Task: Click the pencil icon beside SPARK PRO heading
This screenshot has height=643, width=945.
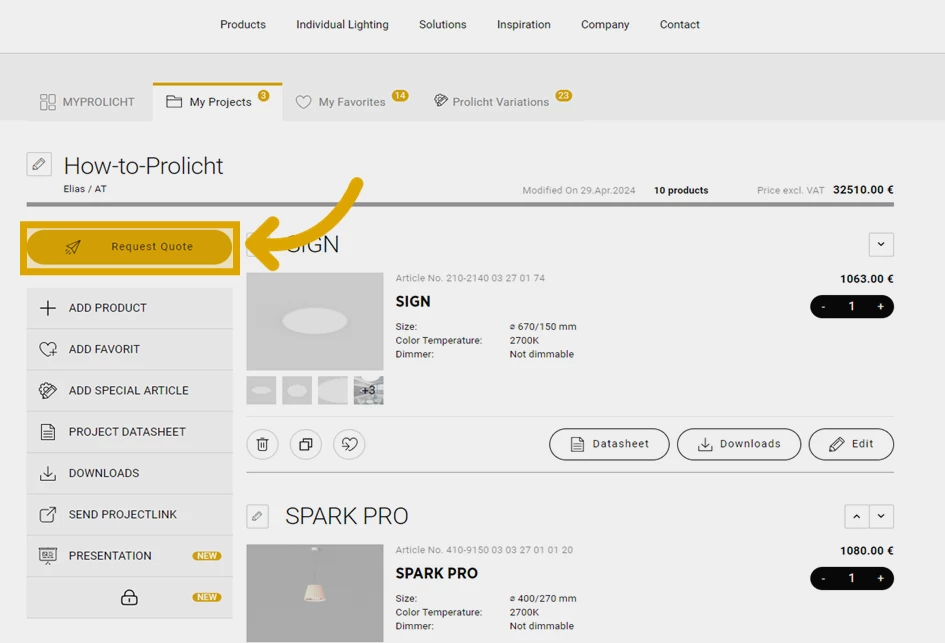Action: tap(257, 516)
